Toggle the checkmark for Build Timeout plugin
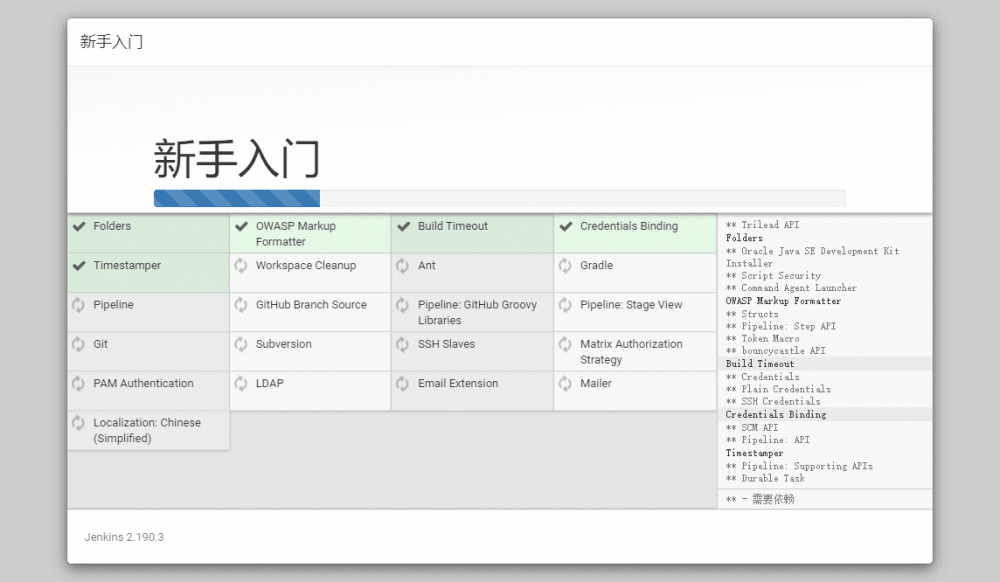 pyautogui.click(x=402, y=227)
